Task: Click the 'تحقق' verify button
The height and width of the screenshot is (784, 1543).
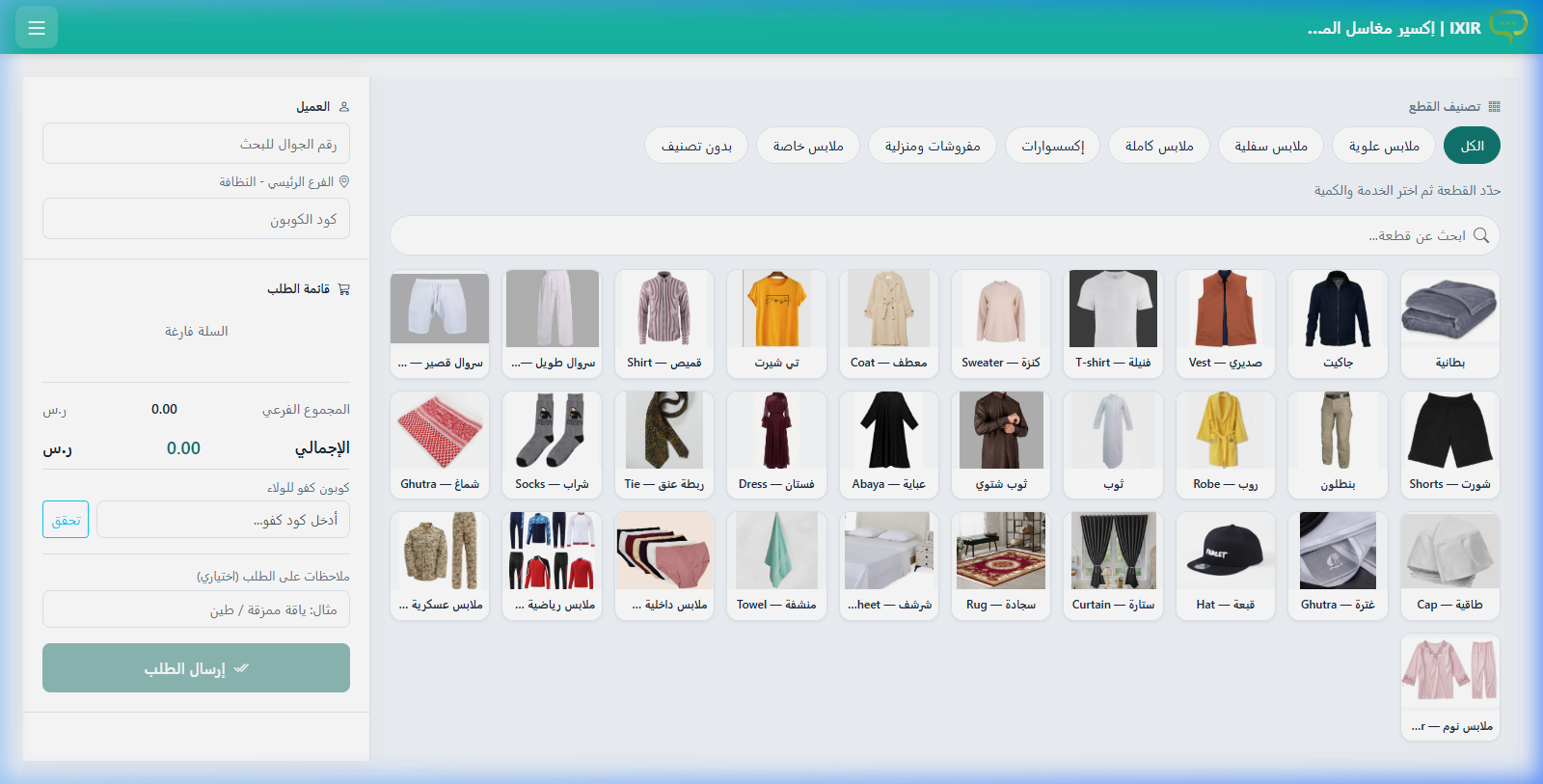Action: (66, 520)
